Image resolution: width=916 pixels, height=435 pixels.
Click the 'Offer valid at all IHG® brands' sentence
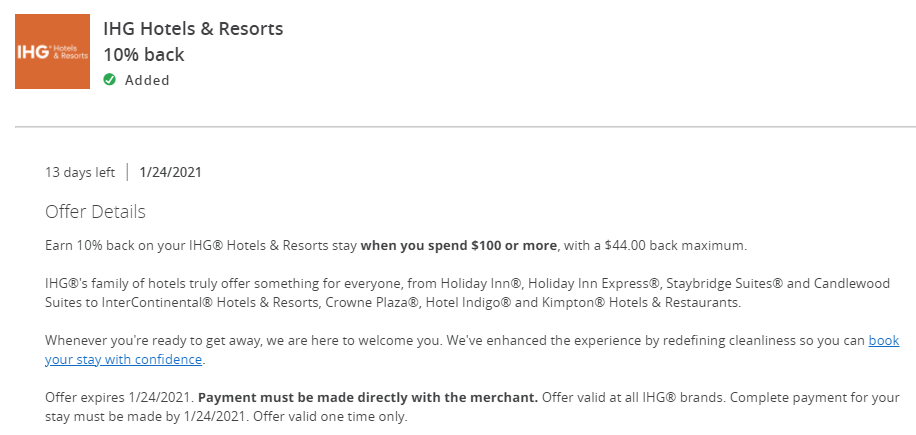click(x=634, y=398)
